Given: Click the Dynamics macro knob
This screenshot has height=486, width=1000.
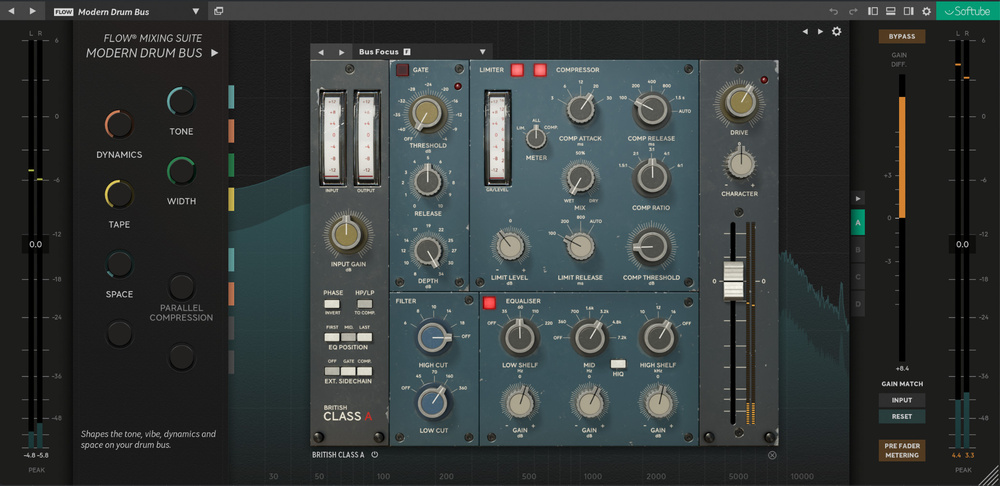Looking at the screenshot, I should 119,125.
